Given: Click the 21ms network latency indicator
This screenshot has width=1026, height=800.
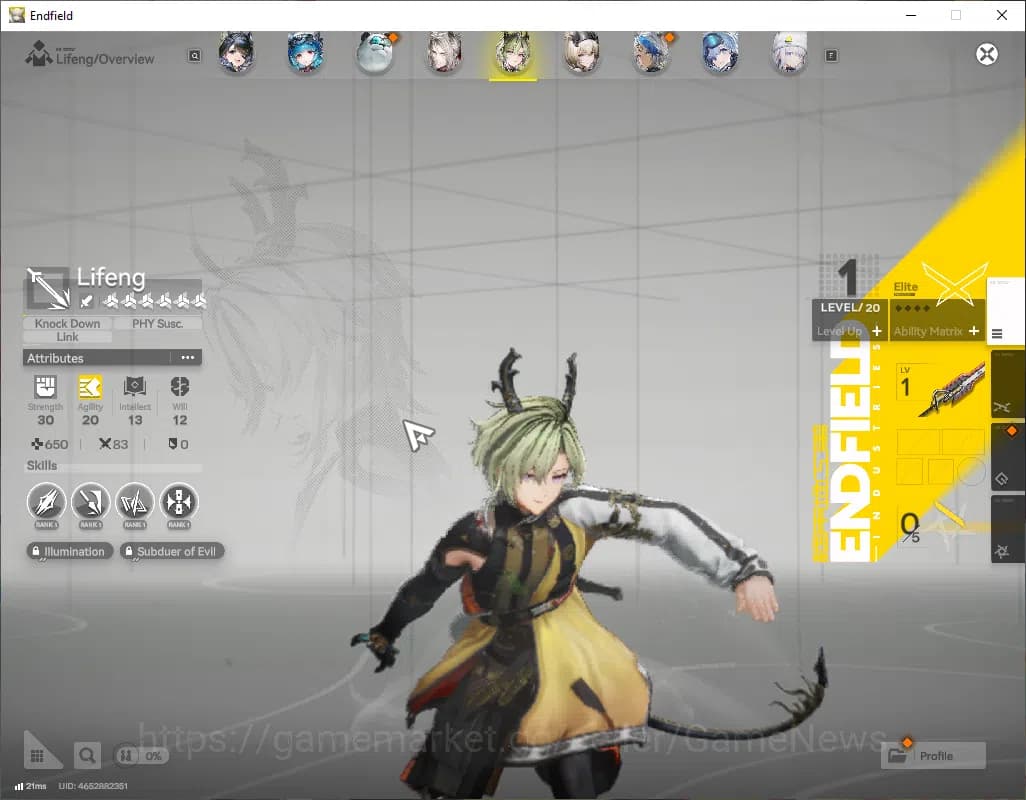Looking at the screenshot, I should (31, 786).
